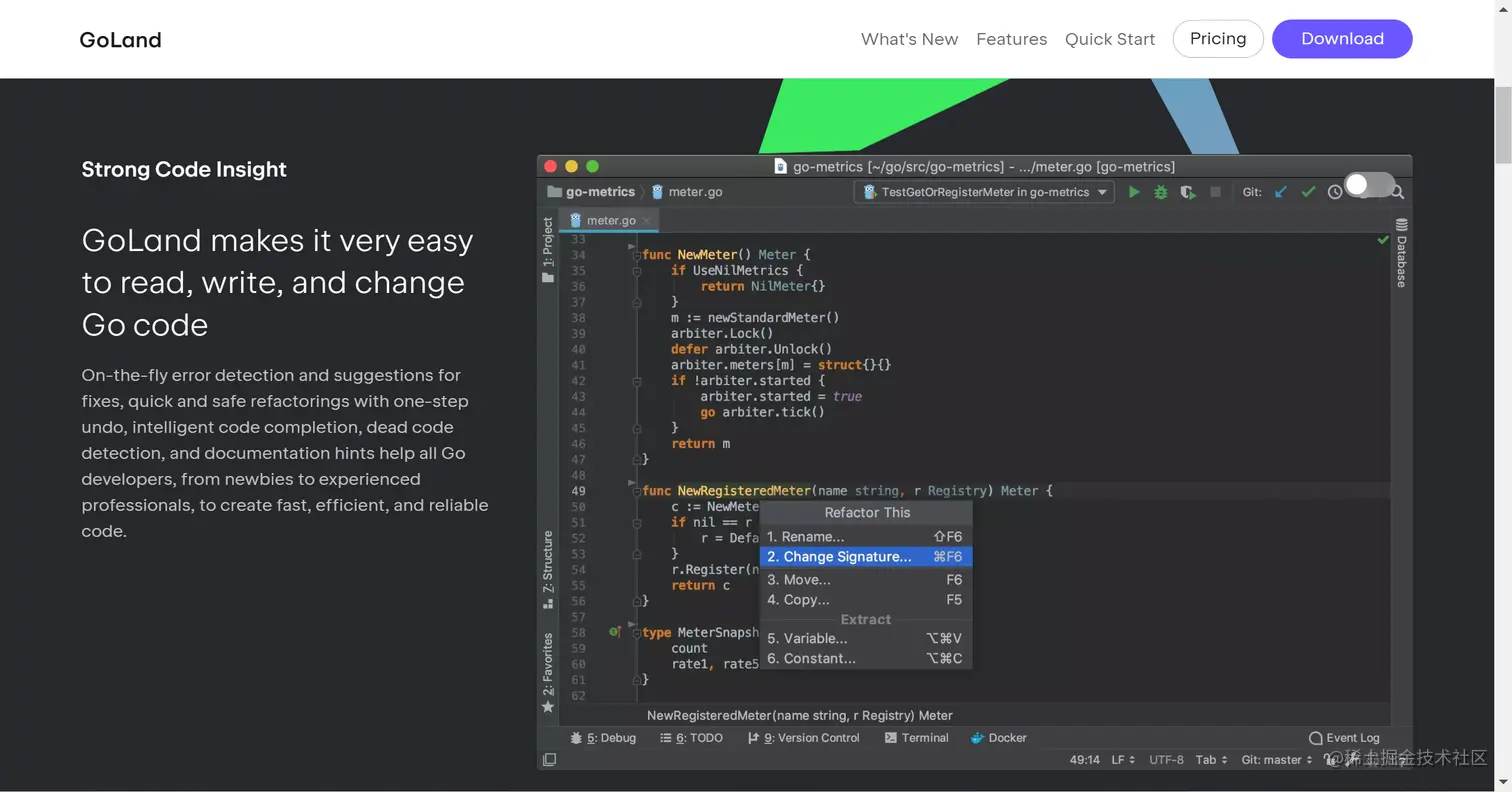This screenshot has height=792, width=1512.
Task: Open the TestGetOrRegisterMeter run configuration dropdown
Action: [x=985, y=192]
